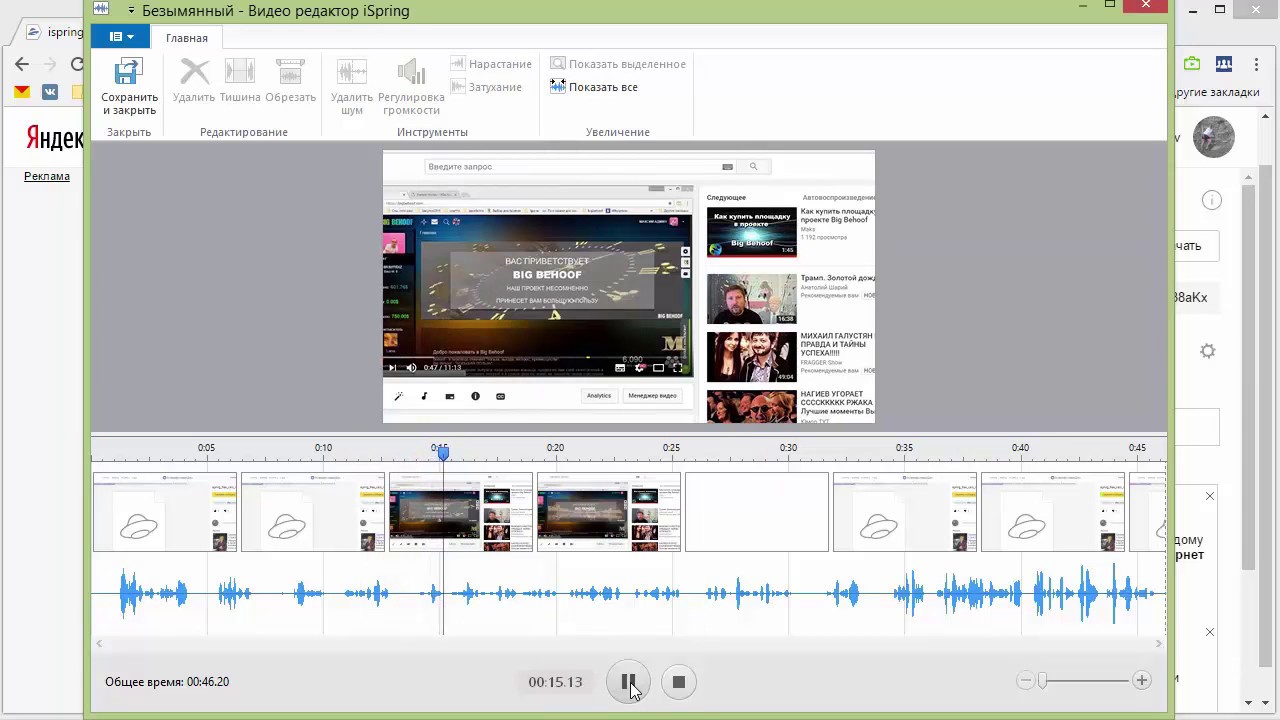Image resolution: width=1280 pixels, height=720 pixels.
Task: Click the Общее время total duration text
Action: [167, 682]
